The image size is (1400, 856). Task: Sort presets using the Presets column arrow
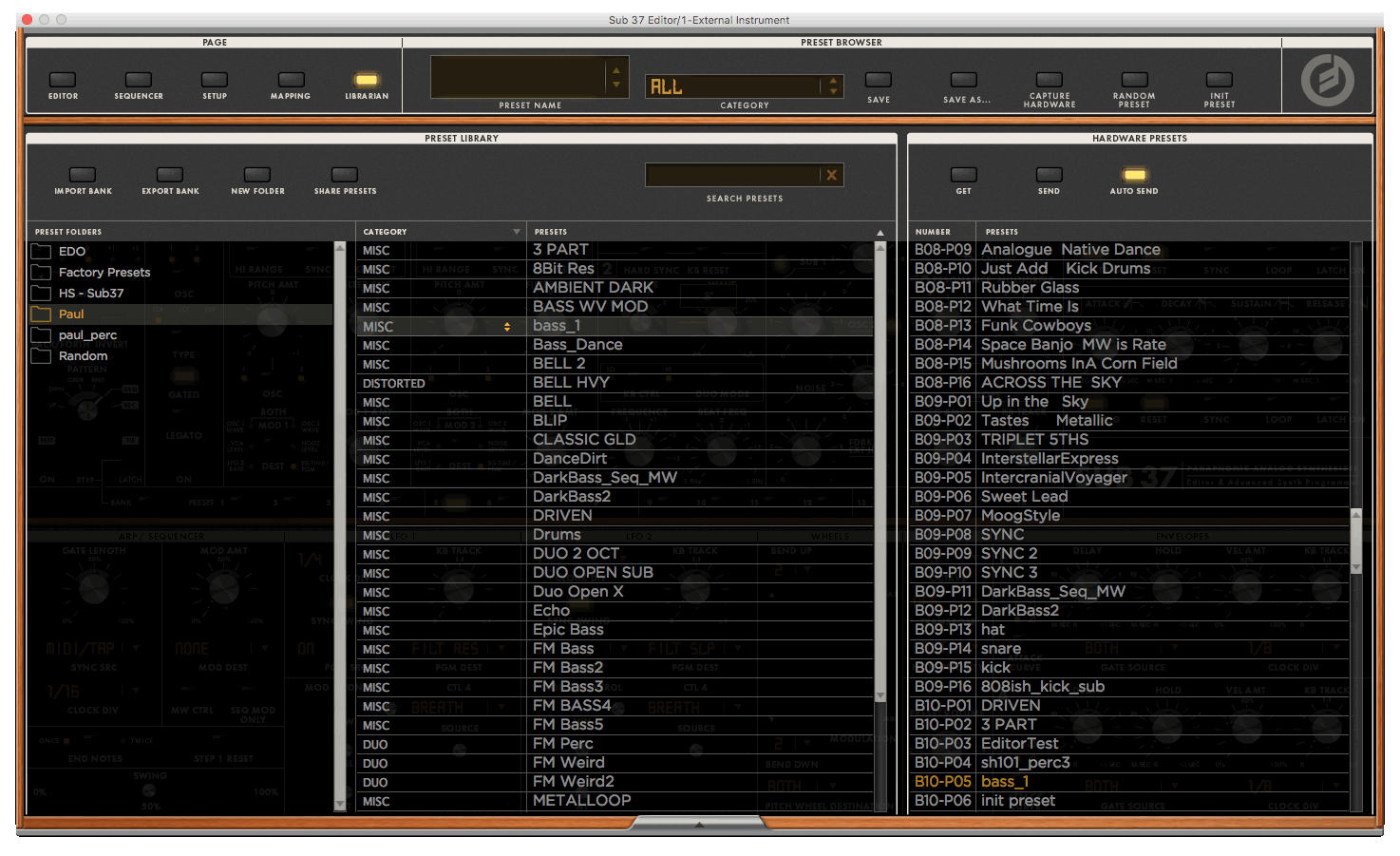[x=880, y=233]
